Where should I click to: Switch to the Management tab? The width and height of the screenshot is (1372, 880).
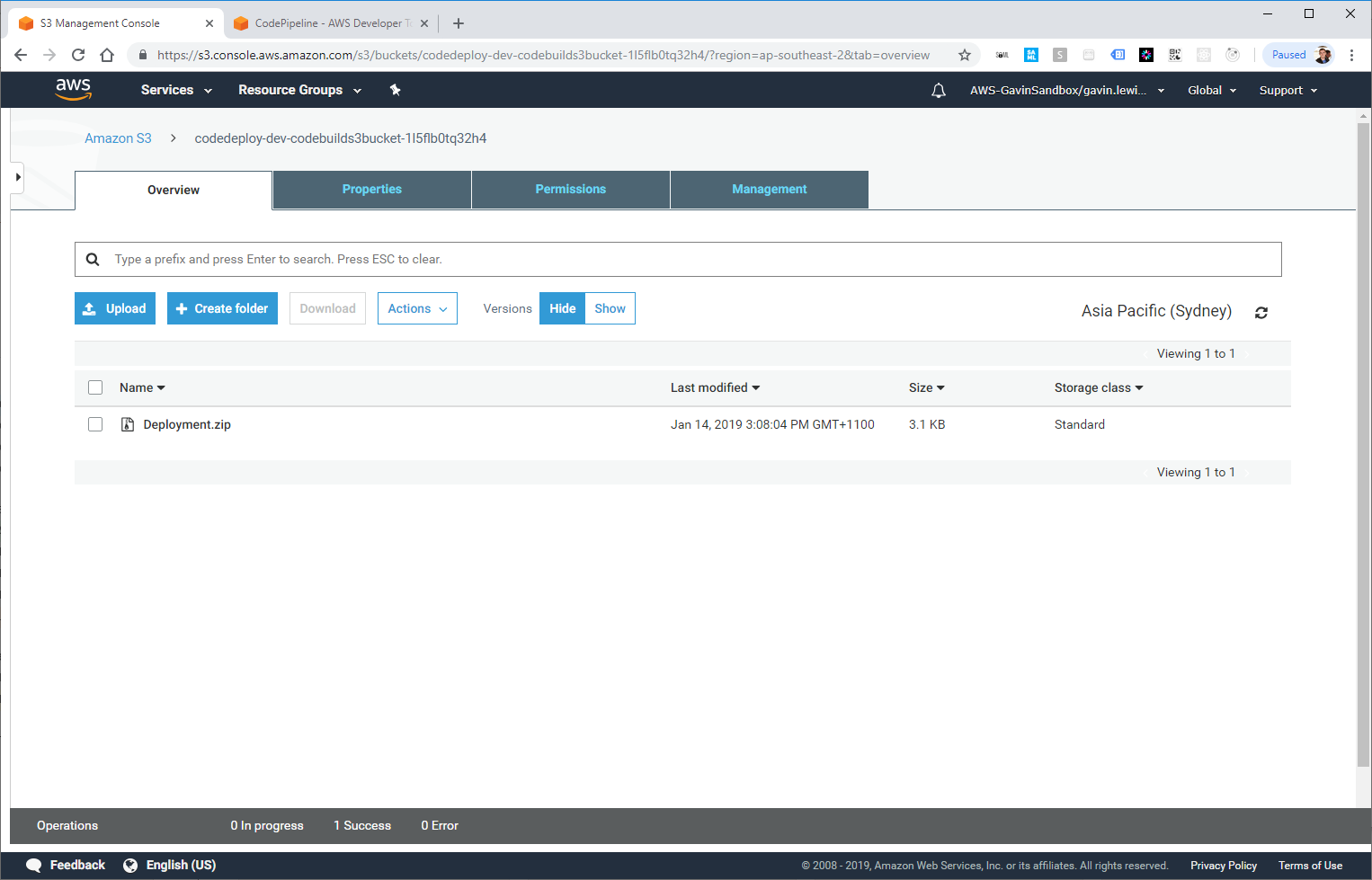point(770,189)
